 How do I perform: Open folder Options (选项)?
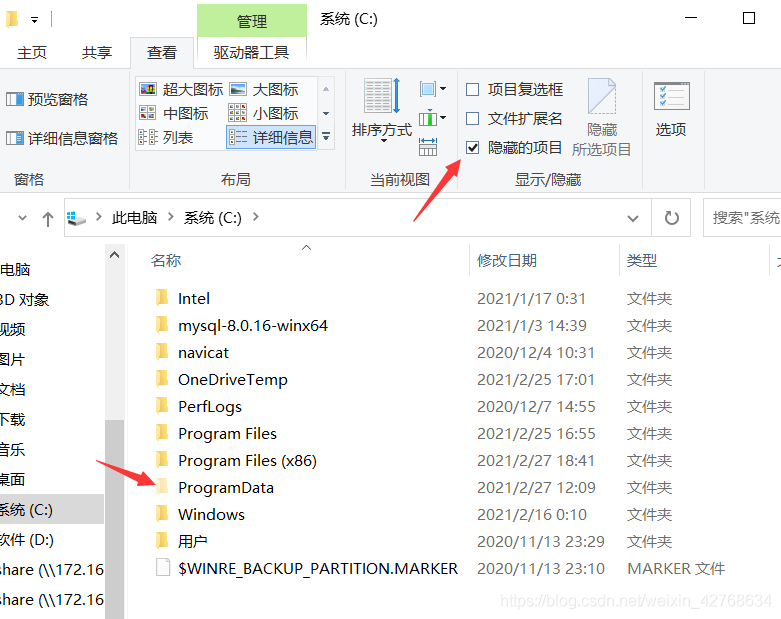coord(671,110)
